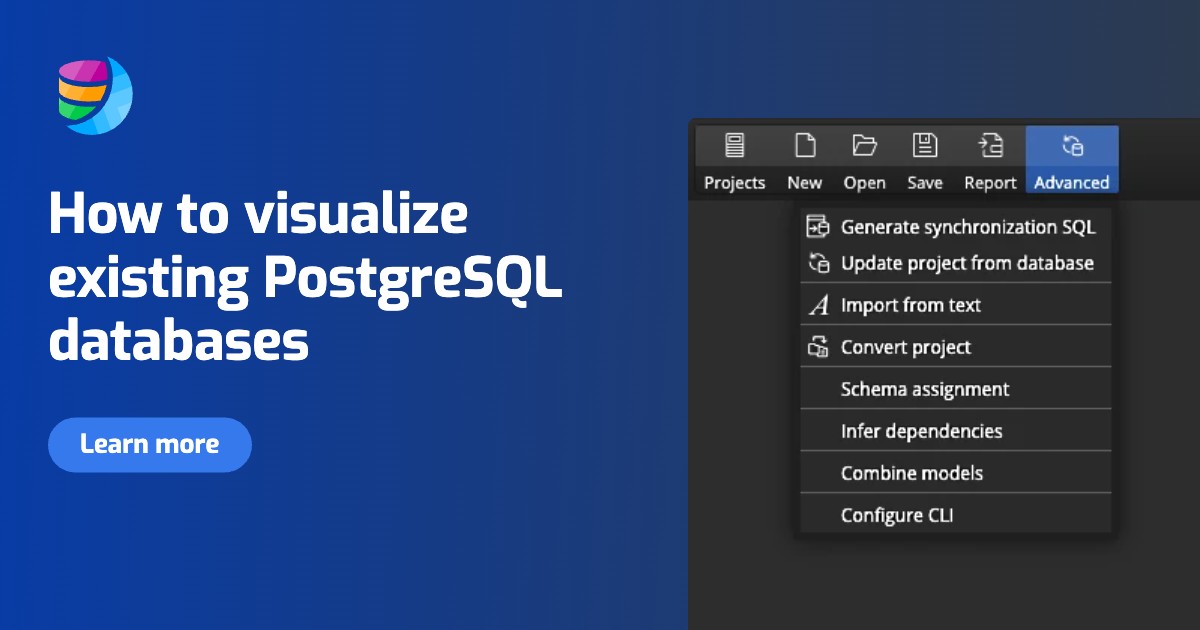The width and height of the screenshot is (1200, 630).
Task: Click the Update project from database icon
Action: pyautogui.click(x=818, y=264)
